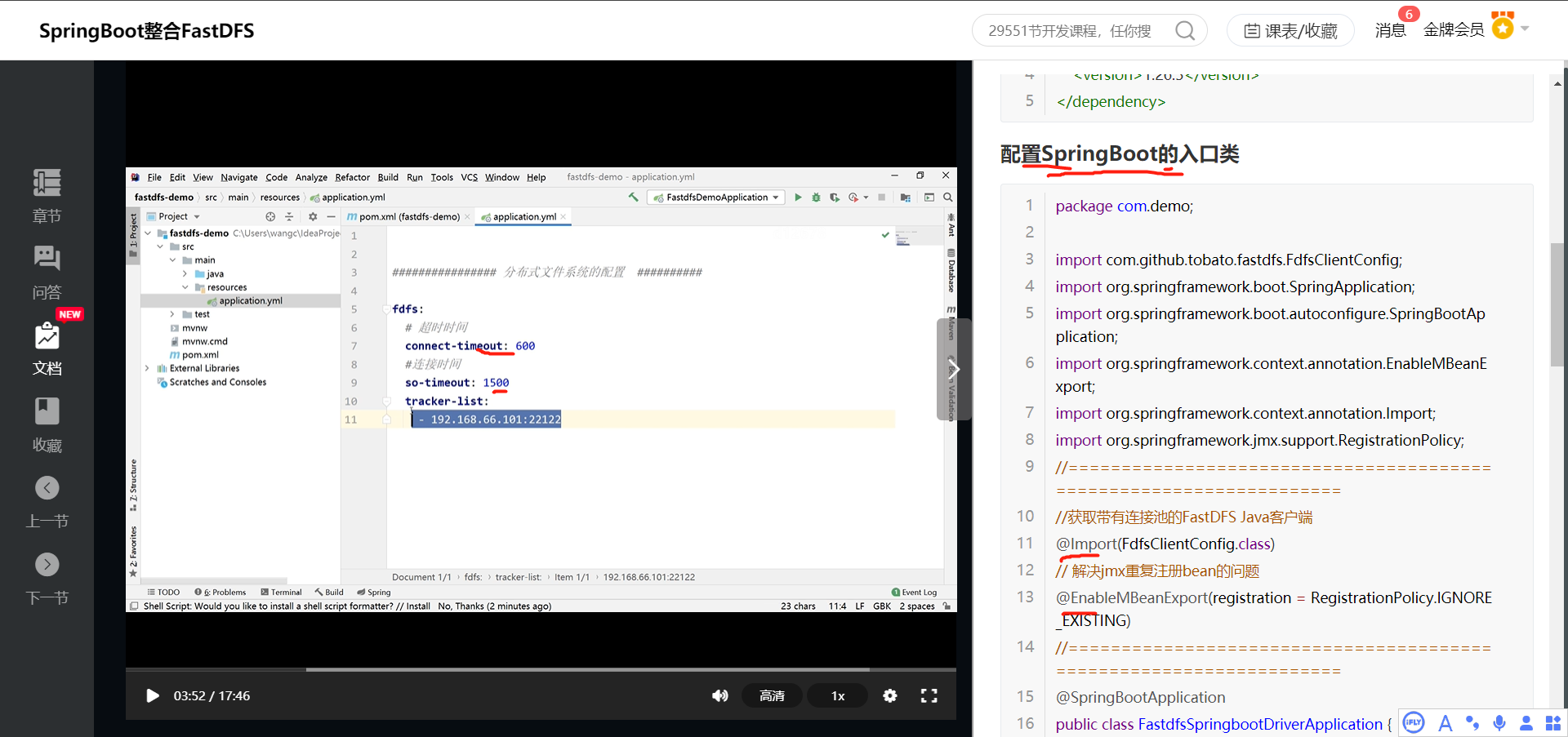This screenshot has height=737, width=1568.
Task: Open the VCS menu in the IDE
Action: coord(469,177)
